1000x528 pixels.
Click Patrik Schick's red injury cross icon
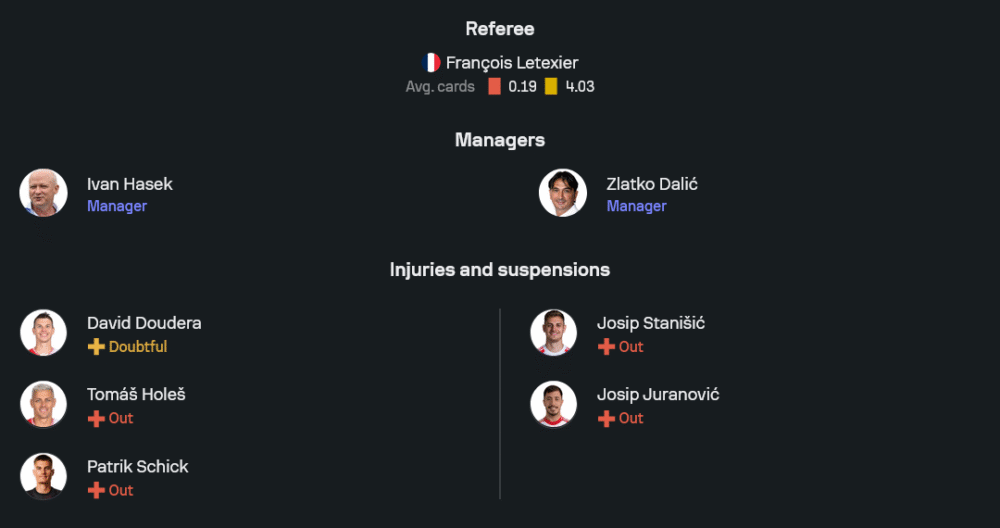click(96, 490)
